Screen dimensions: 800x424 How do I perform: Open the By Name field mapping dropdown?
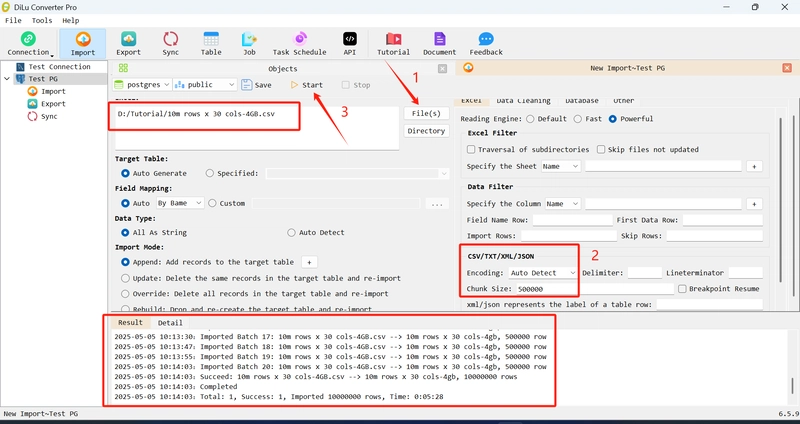point(180,203)
